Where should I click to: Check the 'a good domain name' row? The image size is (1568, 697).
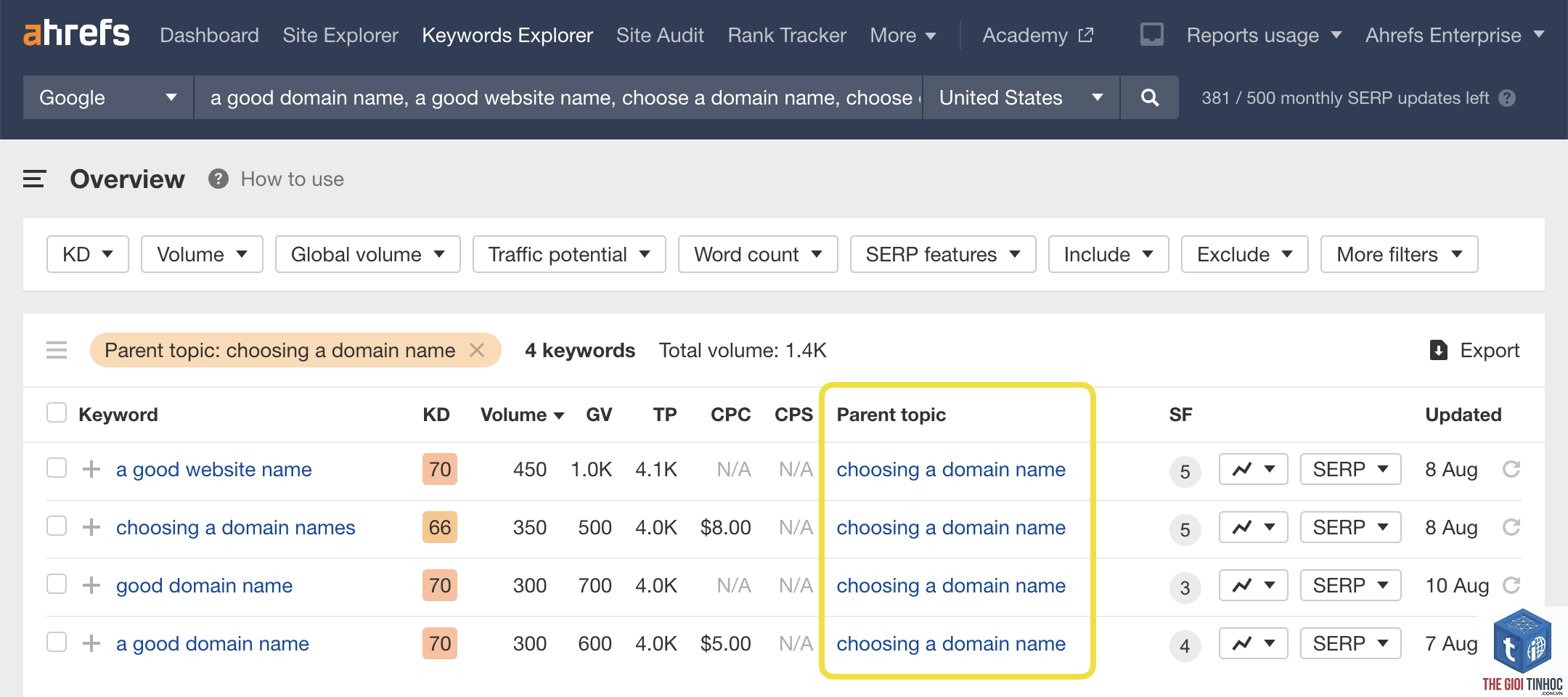point(57,642)
